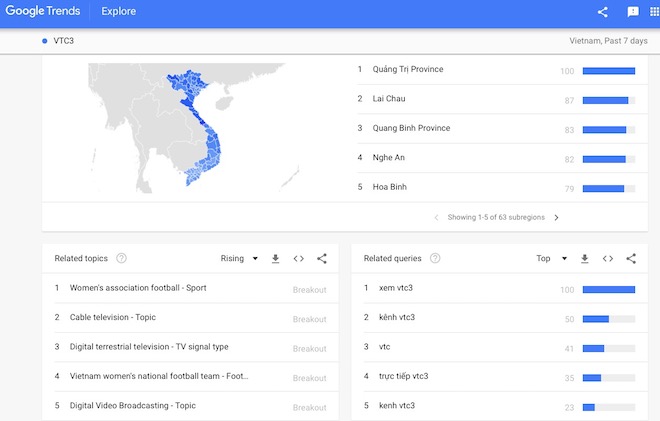Screen dimensions: 660x421
Task: Open the Rising dropdown in Related topics
Action: point(239,258)
